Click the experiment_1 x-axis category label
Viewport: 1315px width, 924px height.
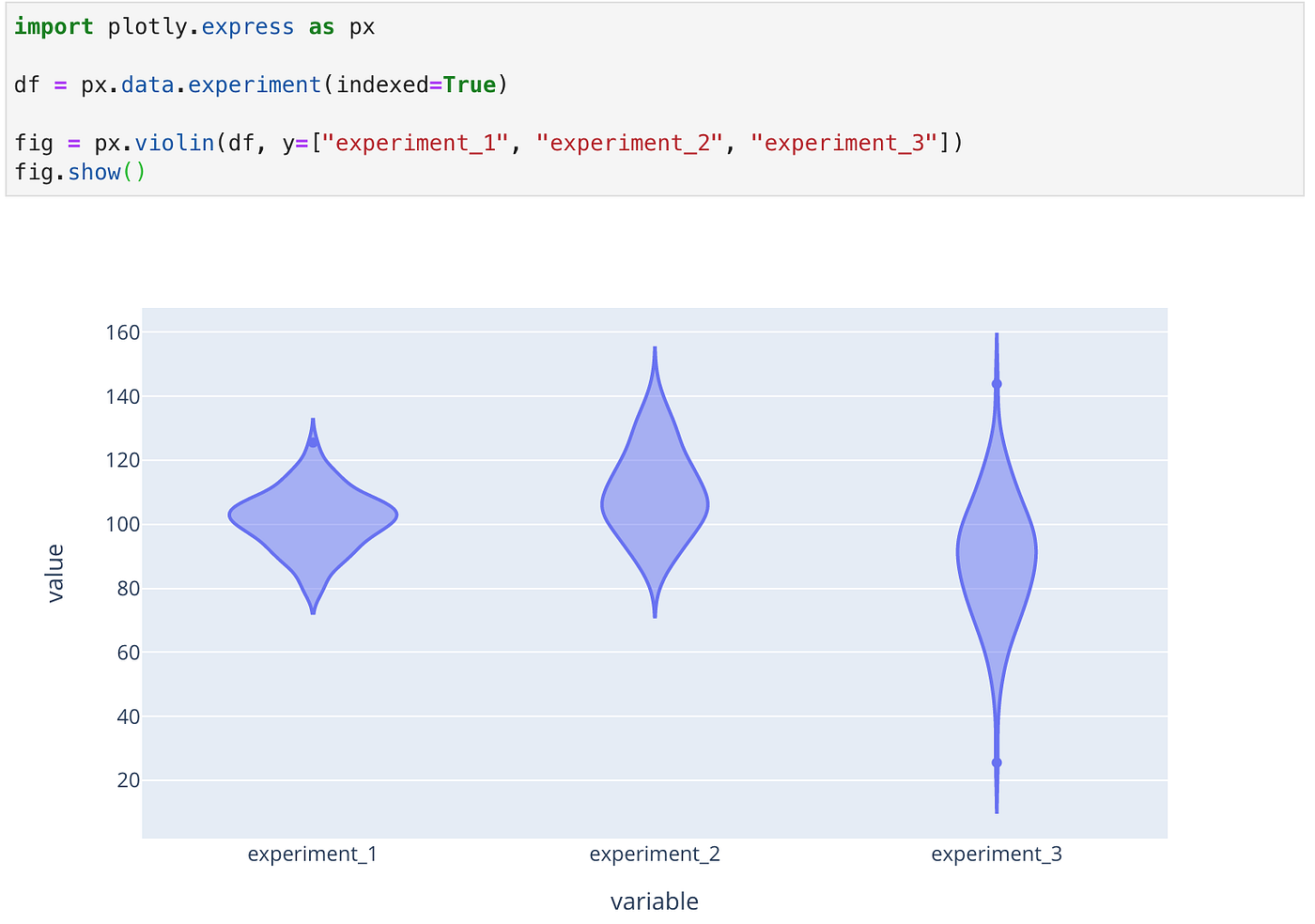[x=313, y=854]
